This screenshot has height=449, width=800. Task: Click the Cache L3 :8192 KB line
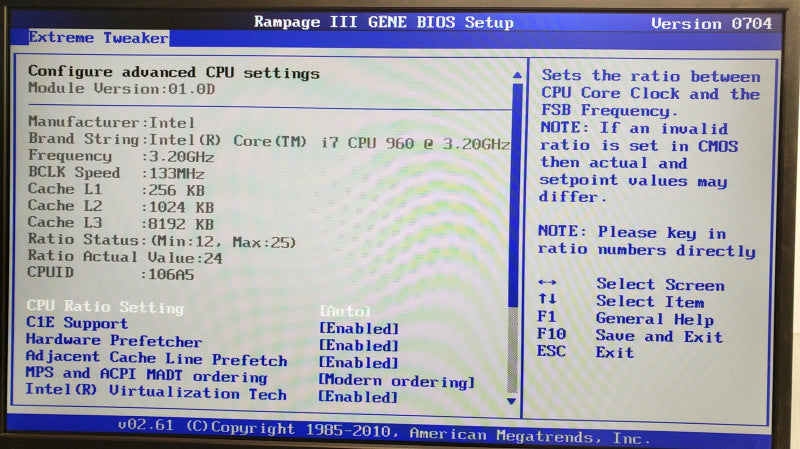(121, 223)
